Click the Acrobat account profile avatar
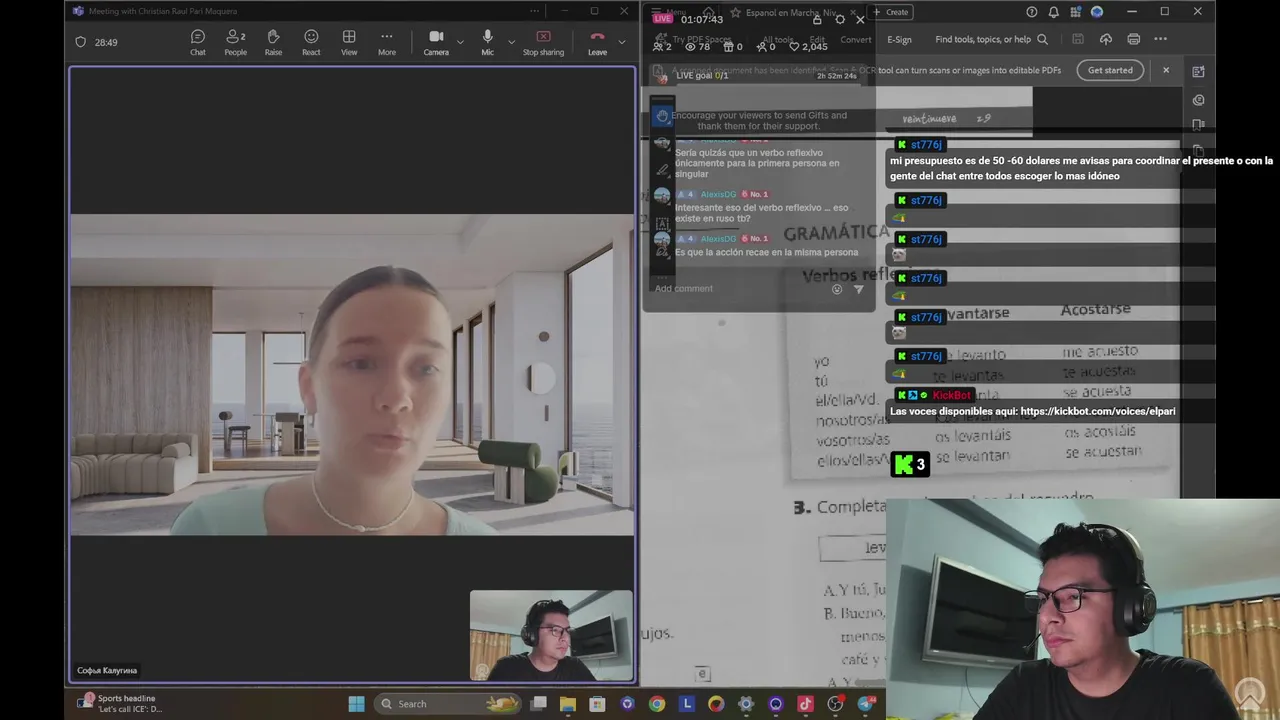 click(1097, 12)
